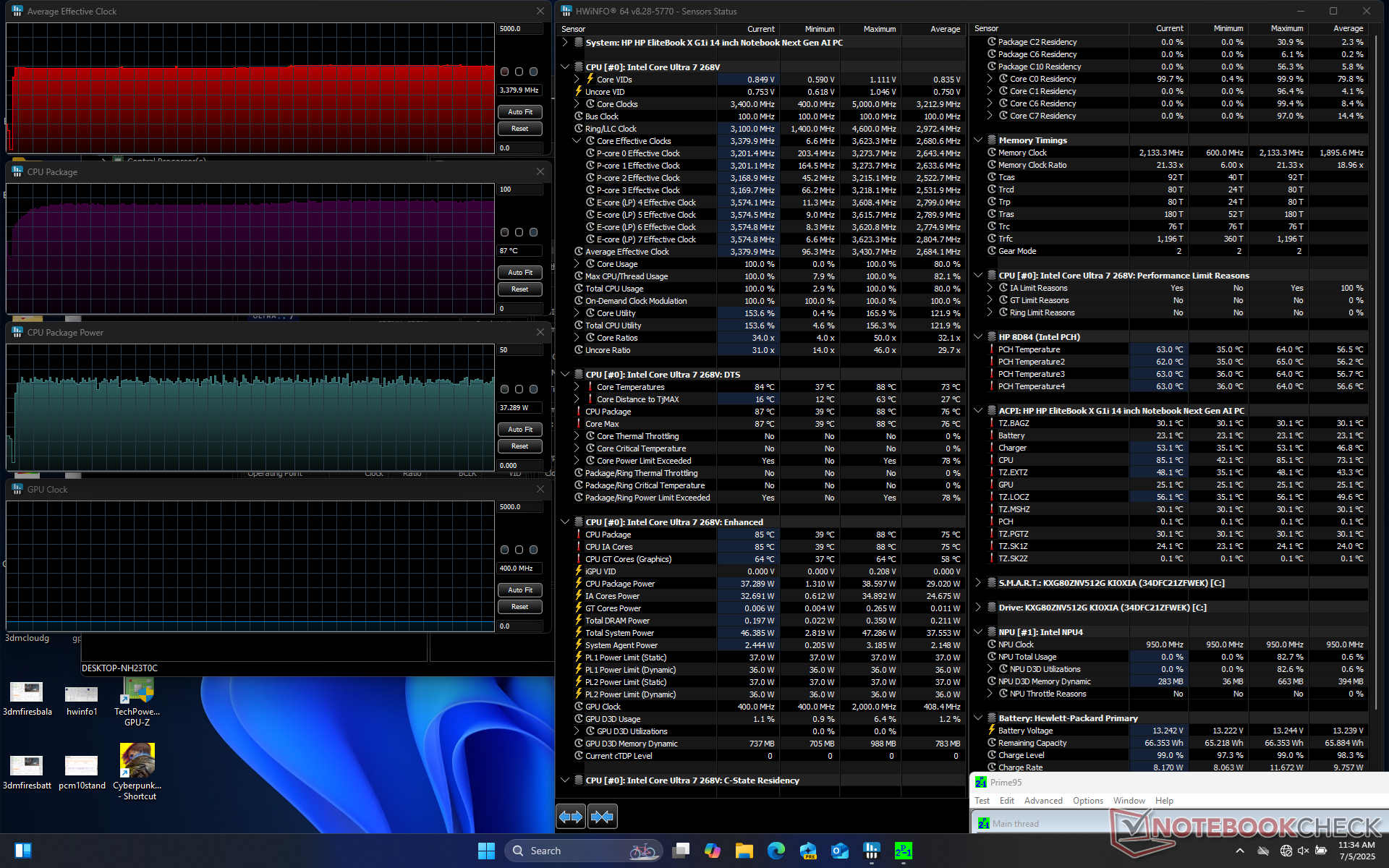Toggle the second circle in GPU Clock graph

519,550
